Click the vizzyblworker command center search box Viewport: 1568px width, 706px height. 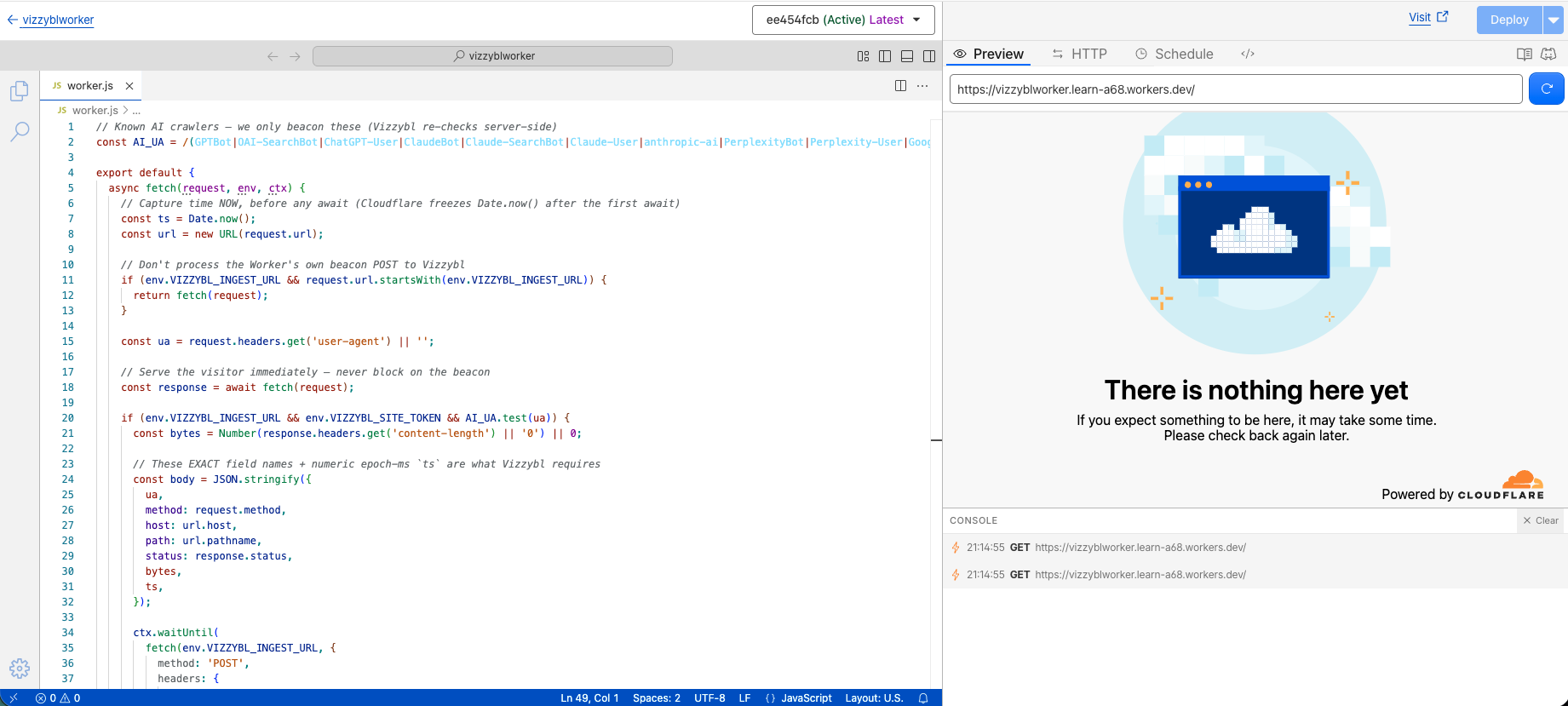tap(492, 56)
